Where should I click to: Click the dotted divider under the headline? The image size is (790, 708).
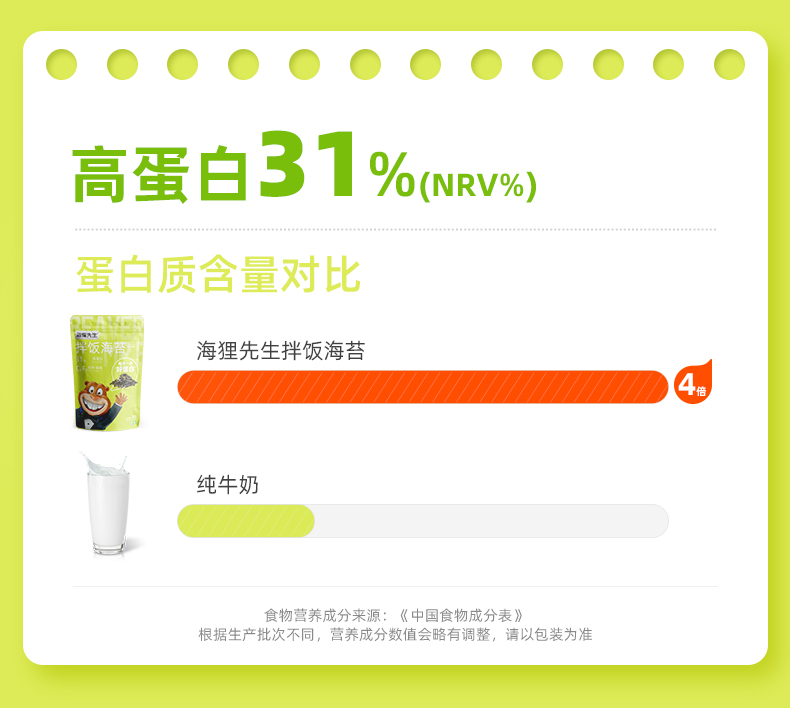395,229
